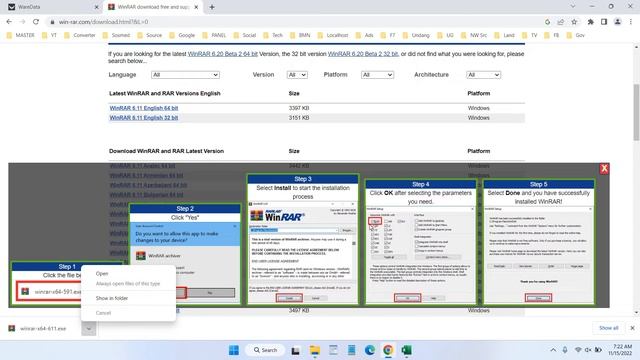Open WinRAR 6.11 English 64 bit link

144,108
